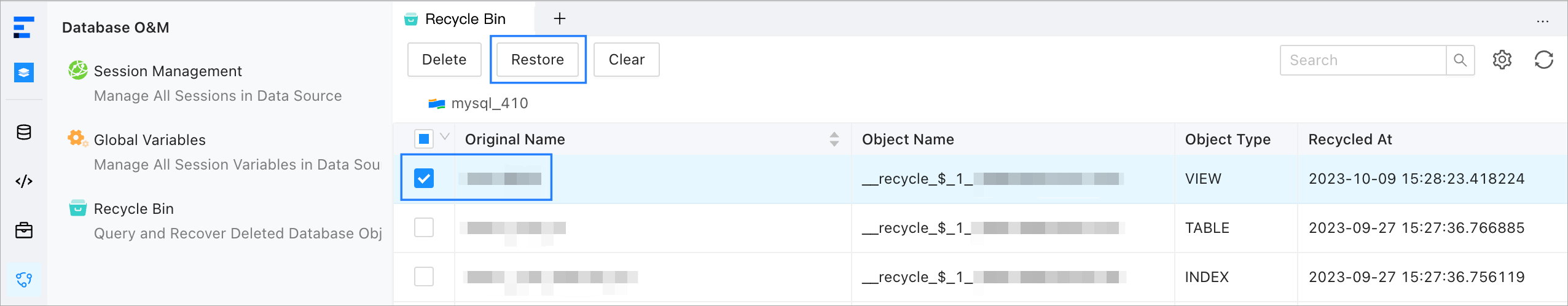Expand the header selection dropdown arrow
The height and width of the screenshot is (306, 1568).
(x=445, y=137)
